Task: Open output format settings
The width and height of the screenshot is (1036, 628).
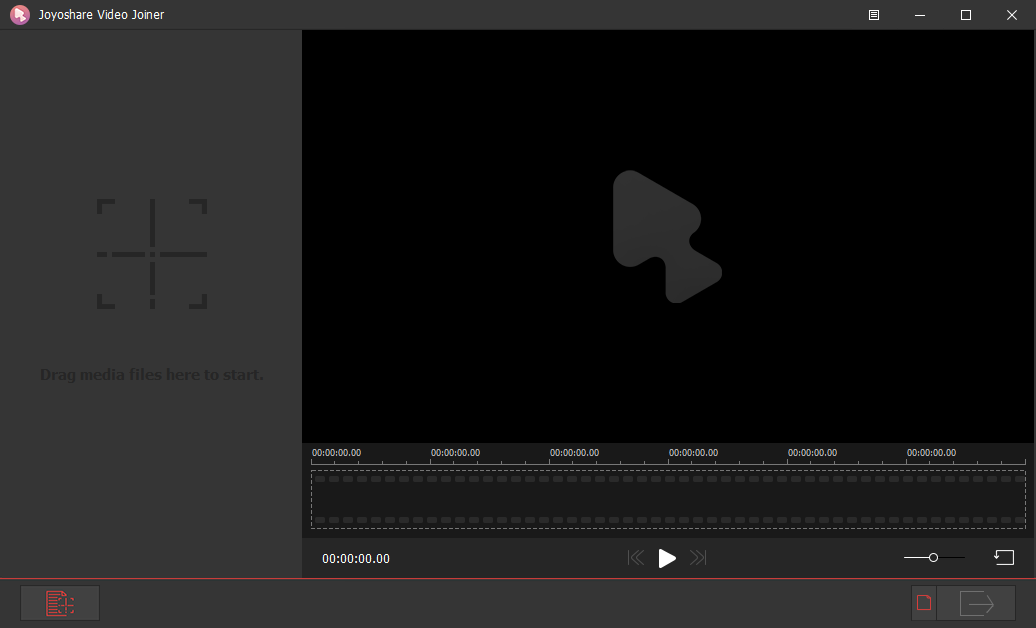Action: [921, 603]
